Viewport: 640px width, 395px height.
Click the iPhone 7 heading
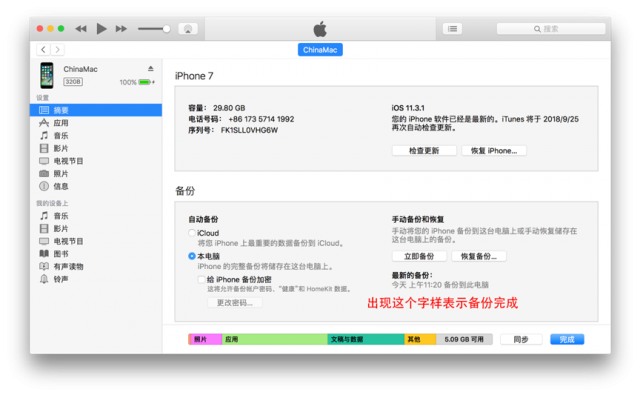(194, 76)
